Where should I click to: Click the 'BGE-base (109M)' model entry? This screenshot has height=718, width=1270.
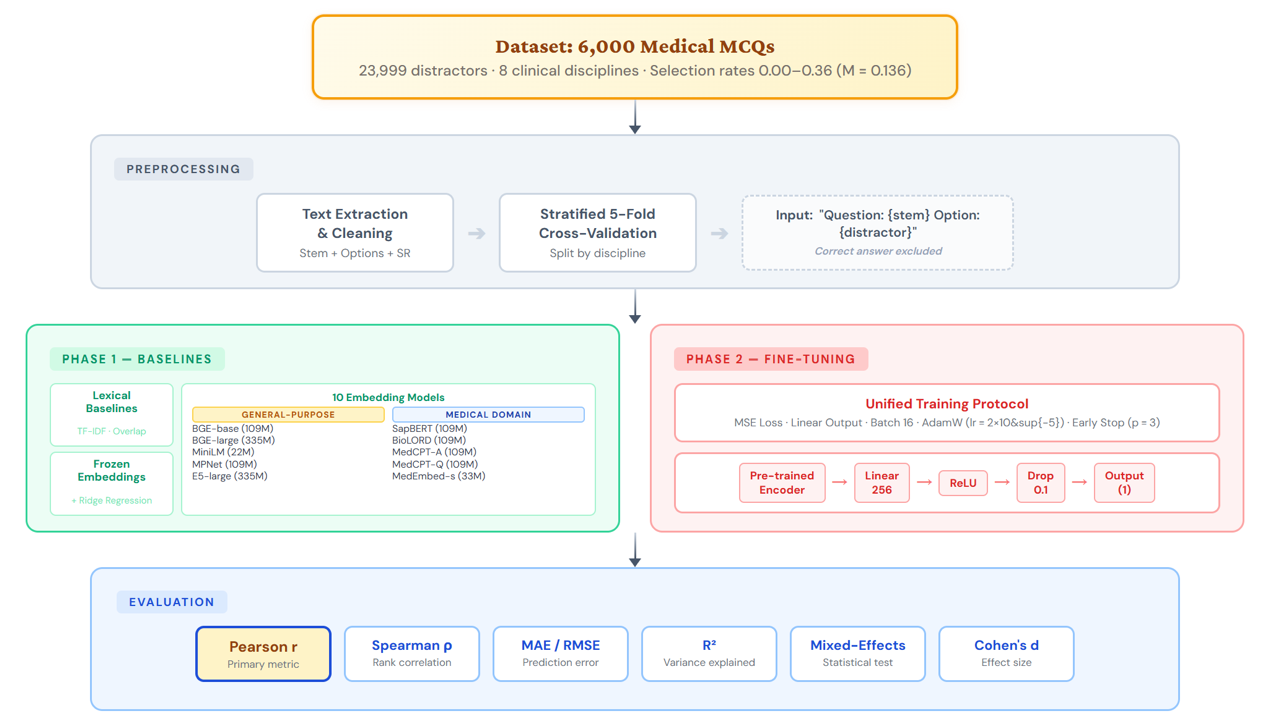[232, 428]
